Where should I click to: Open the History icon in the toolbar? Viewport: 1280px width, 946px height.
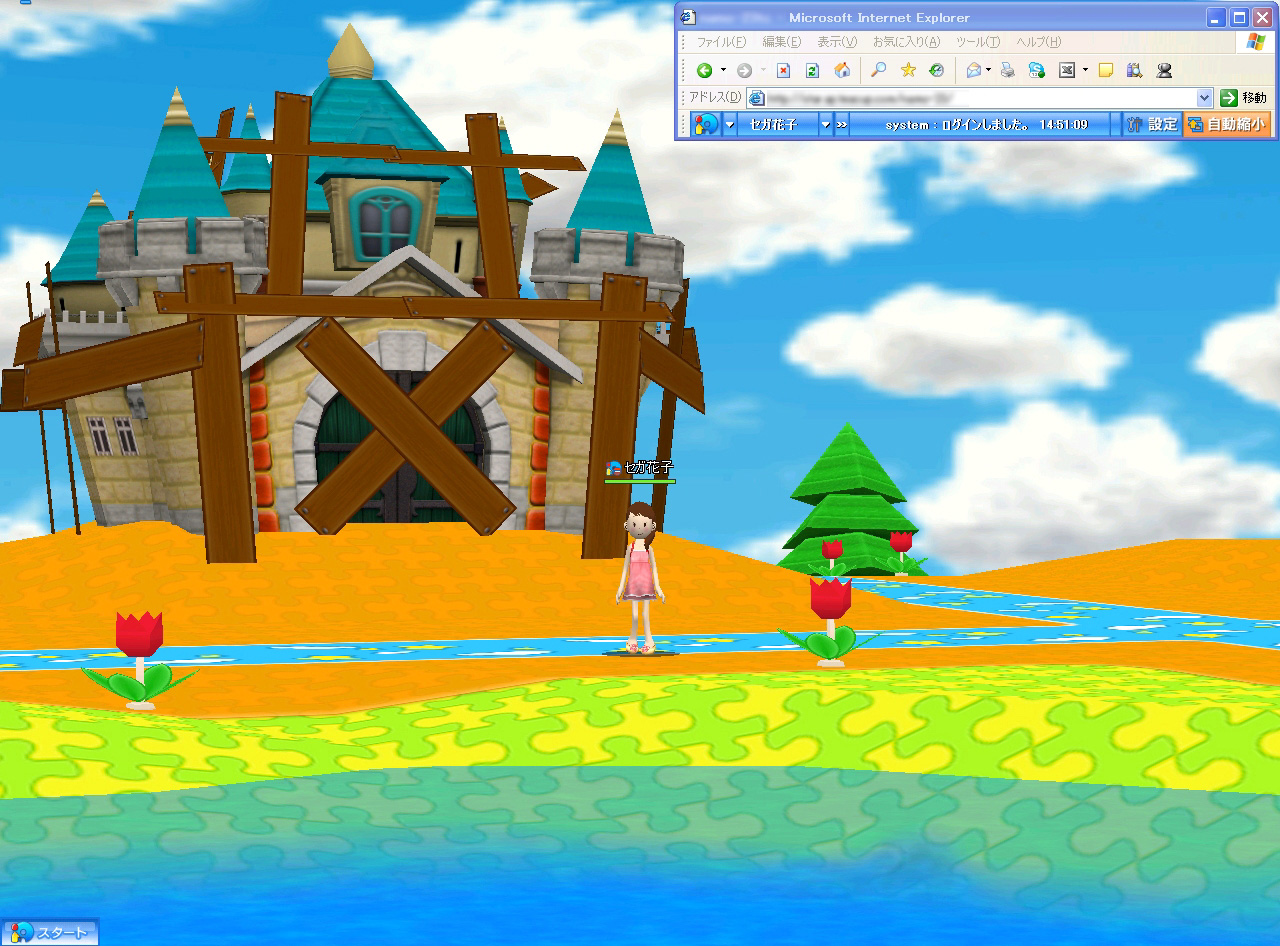coord(937,70)
